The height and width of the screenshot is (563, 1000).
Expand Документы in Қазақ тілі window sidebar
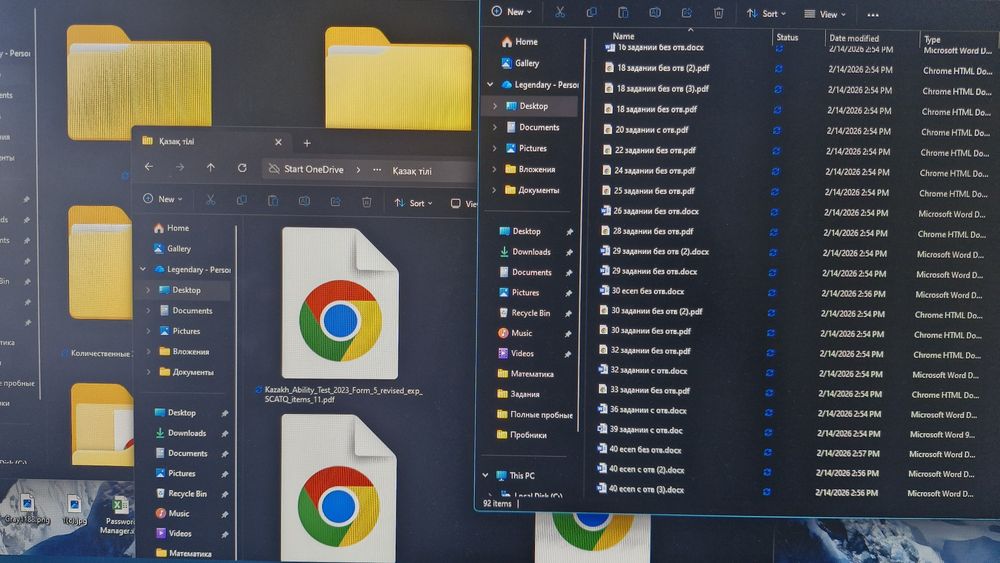[x=148, y=372]
